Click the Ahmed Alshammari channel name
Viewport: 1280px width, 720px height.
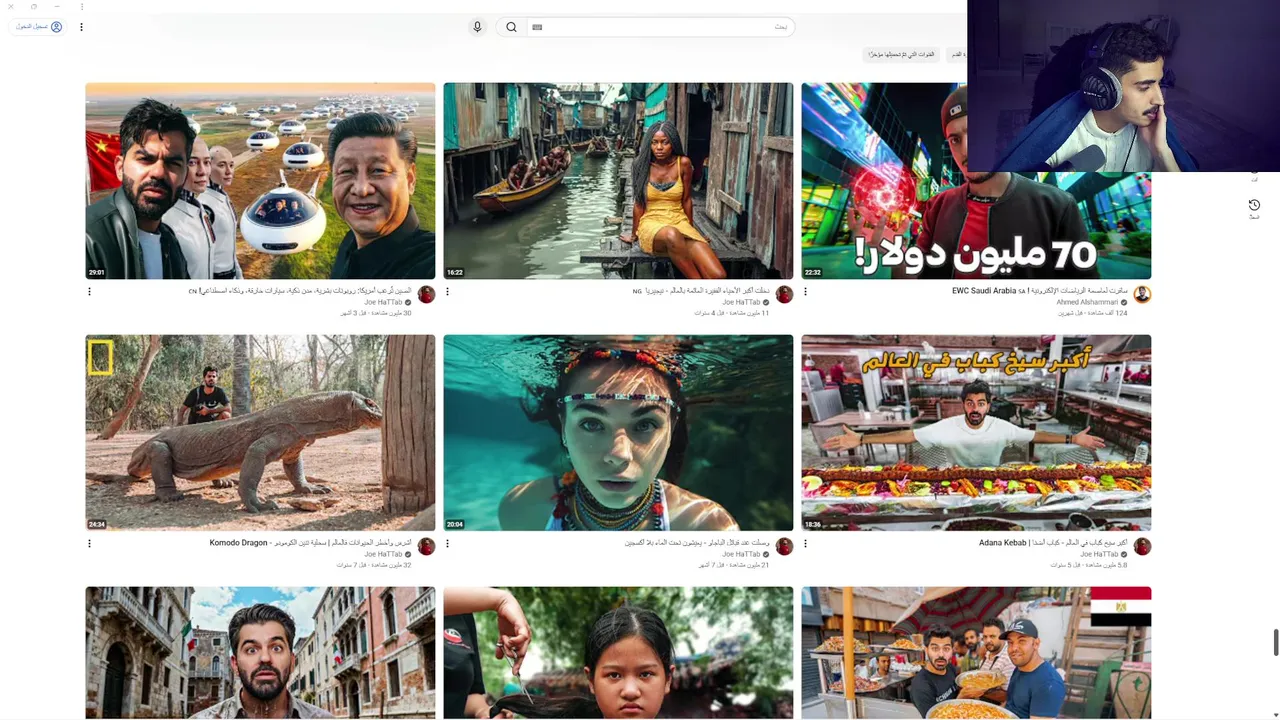[x=1087, y=302]
